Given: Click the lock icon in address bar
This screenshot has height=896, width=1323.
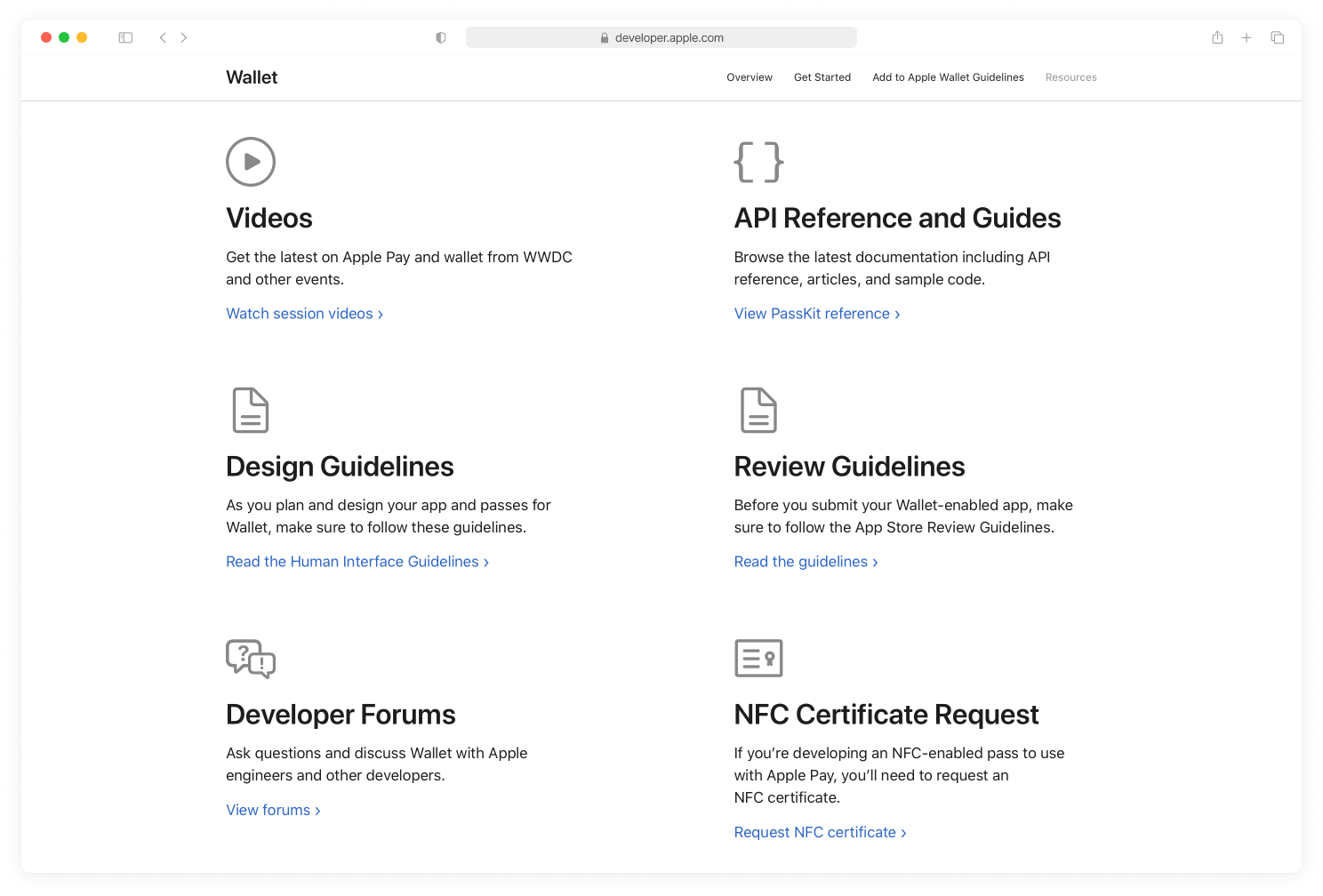Looking at the screenshot, I should 605,38.
